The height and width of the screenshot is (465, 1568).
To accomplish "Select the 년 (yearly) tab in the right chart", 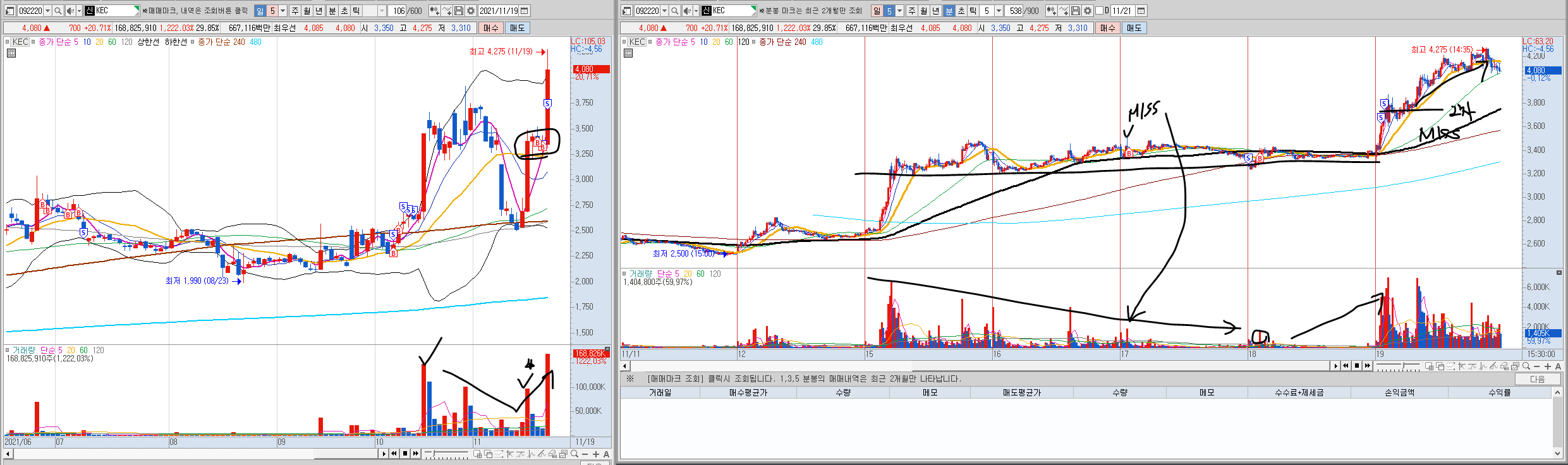I will [x=935, y=11].
